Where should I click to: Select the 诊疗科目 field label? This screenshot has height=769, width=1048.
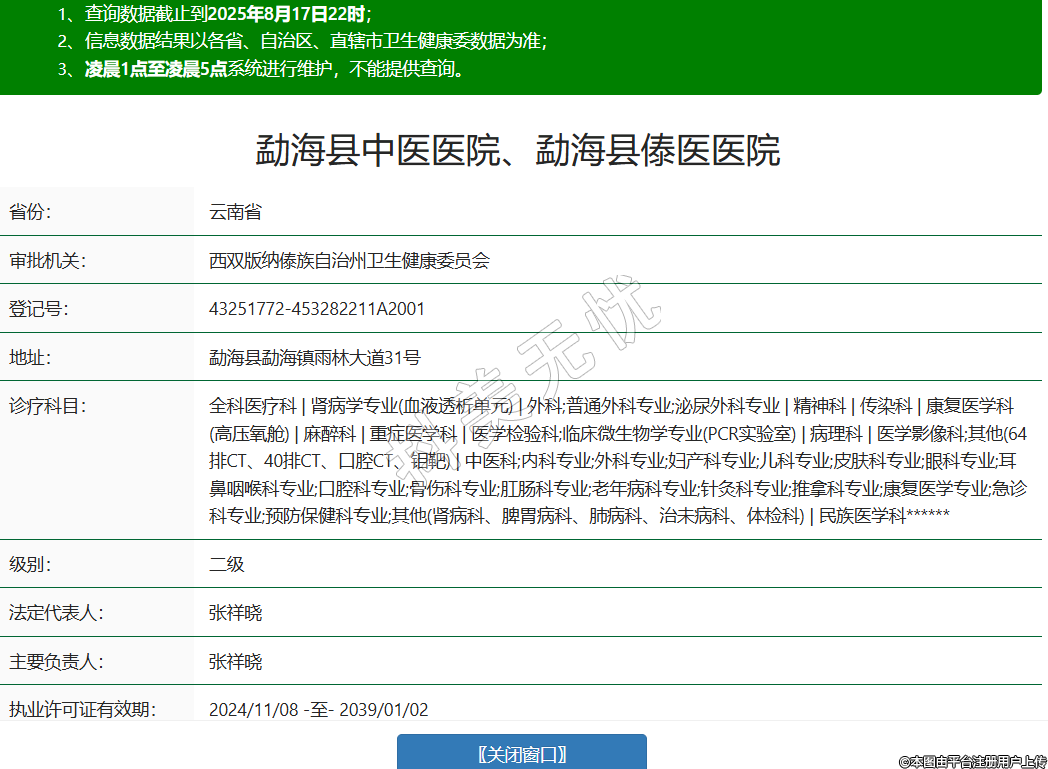(x=48, y=406)
